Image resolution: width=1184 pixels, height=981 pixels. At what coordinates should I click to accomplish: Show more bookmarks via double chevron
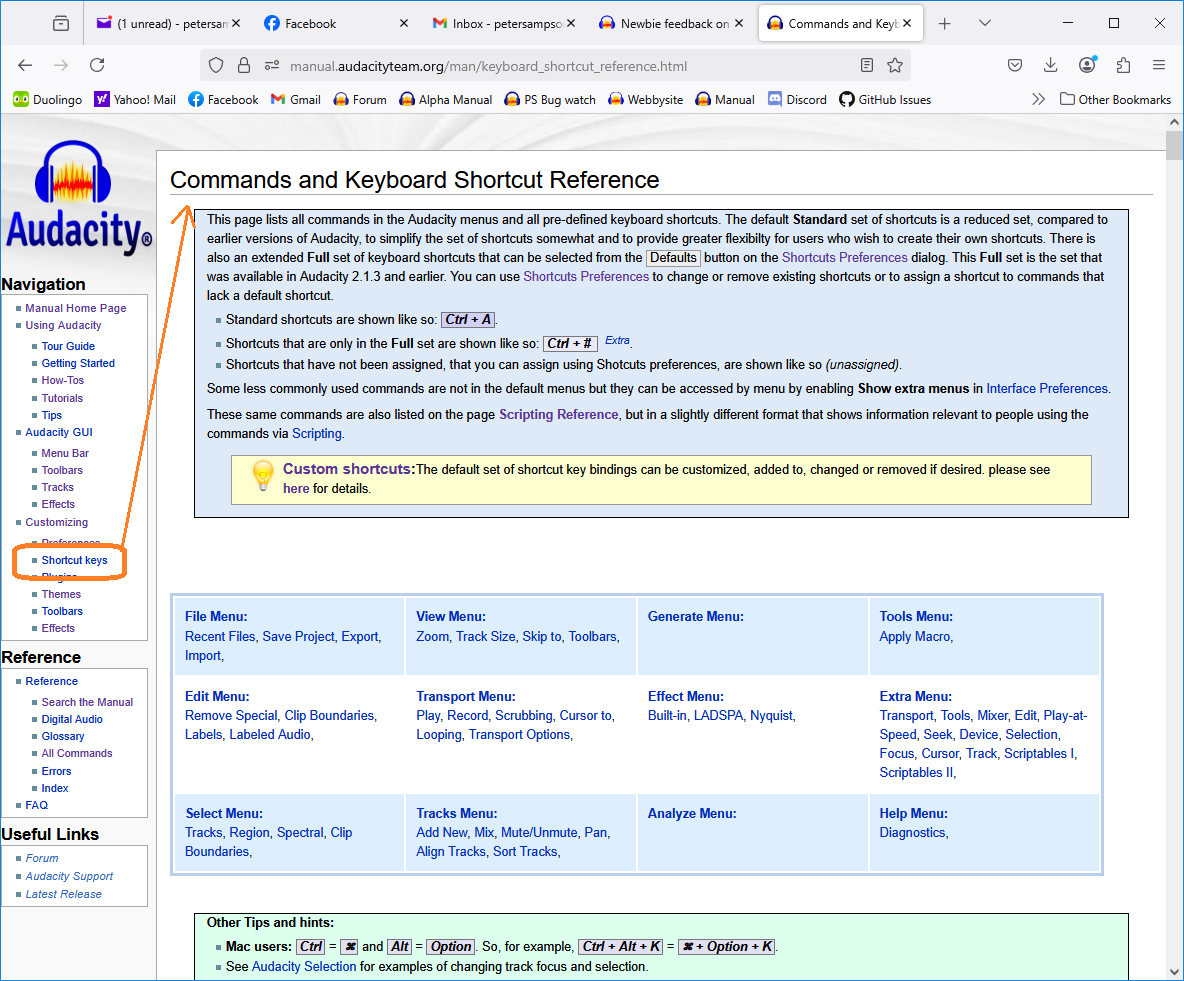coord(1038,100)
